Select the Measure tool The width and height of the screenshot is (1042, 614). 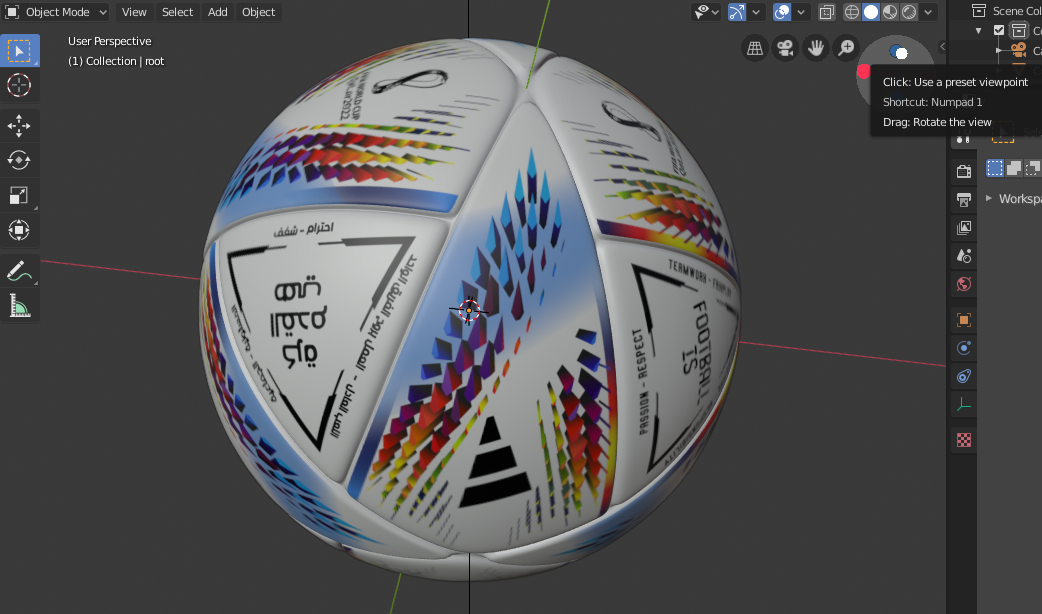tap(20, 305)
